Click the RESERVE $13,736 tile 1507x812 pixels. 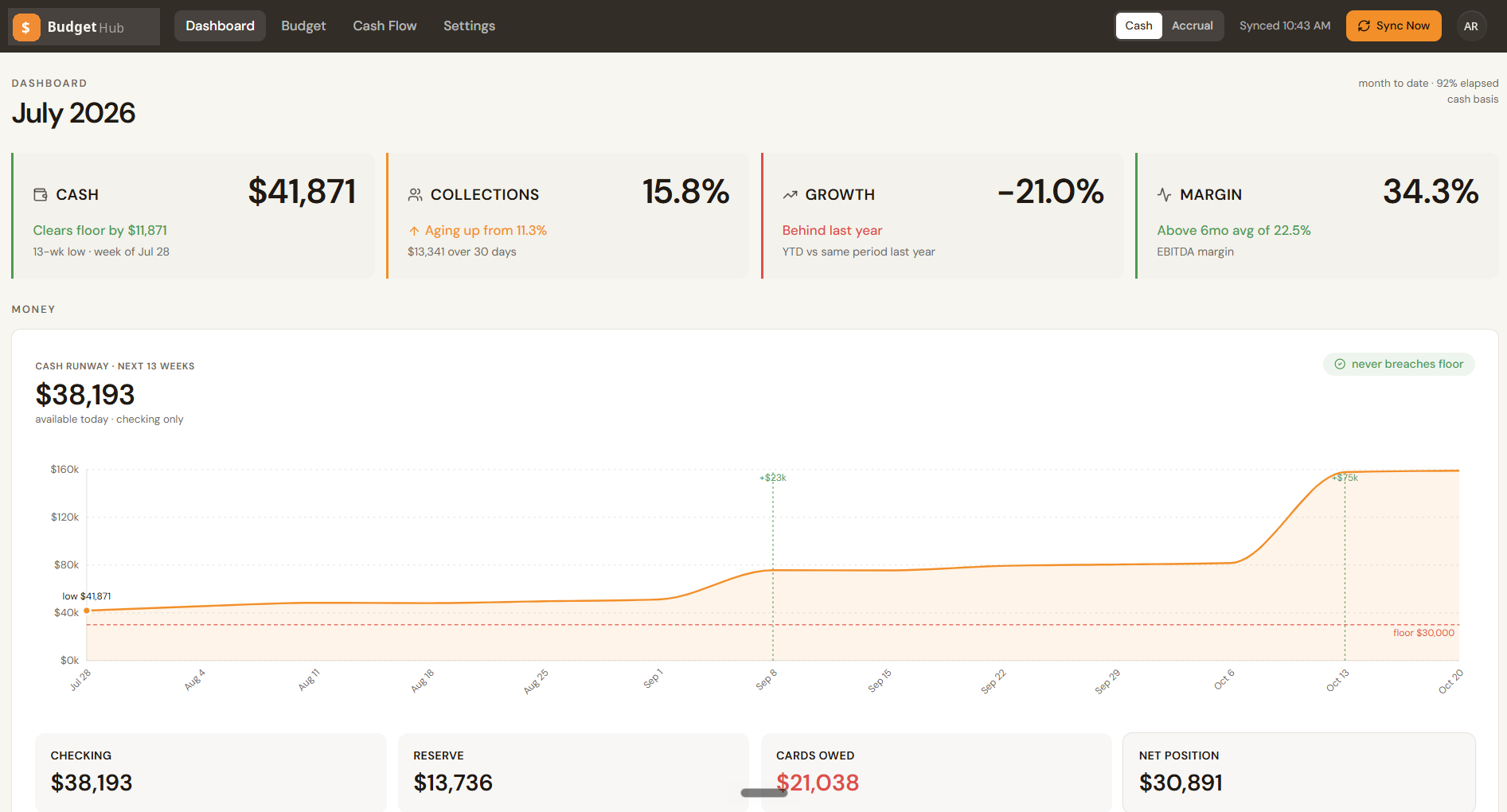click(x=573, y=772)
